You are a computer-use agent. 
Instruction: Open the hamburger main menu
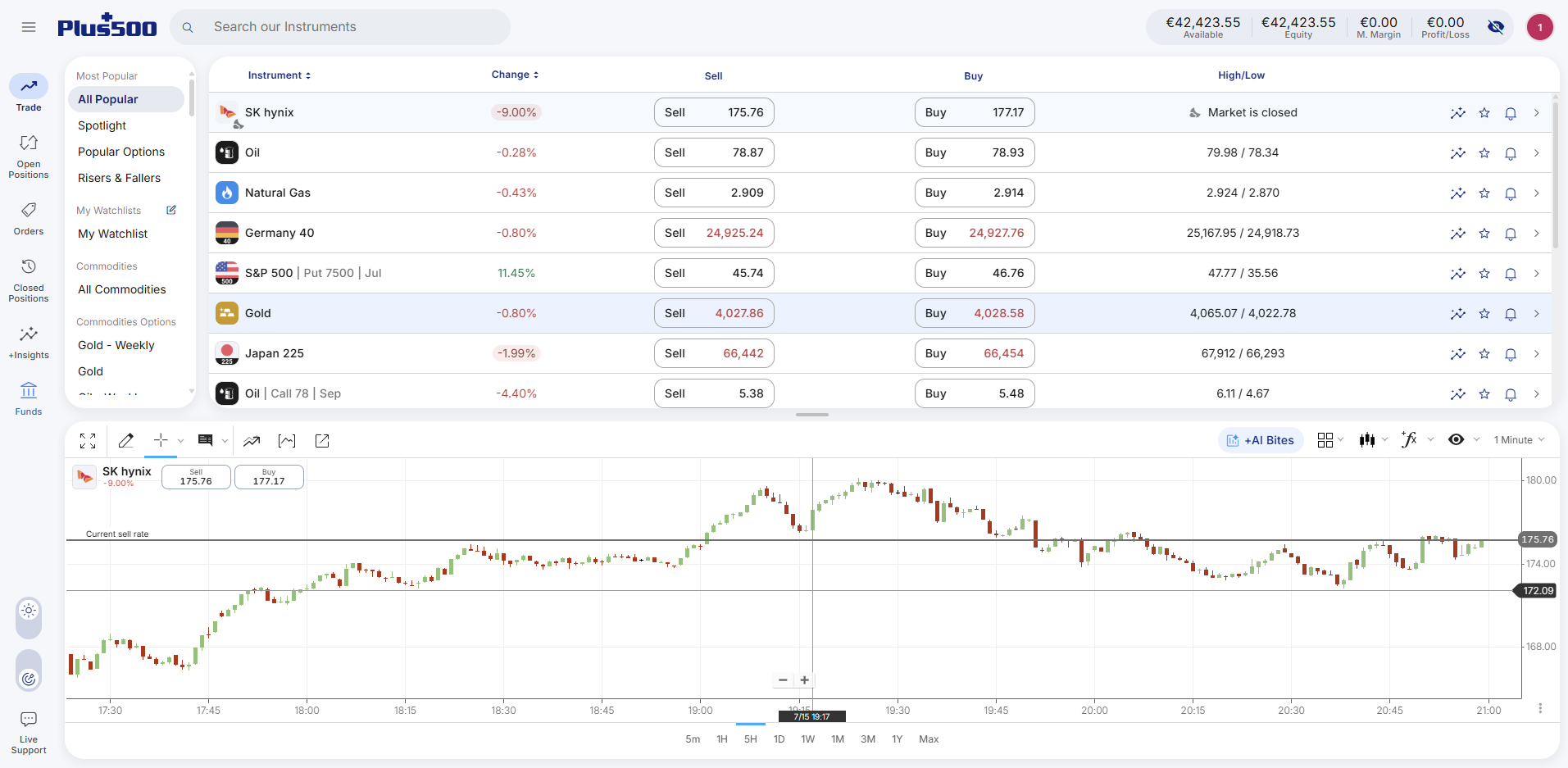click(x=29, y=27)
